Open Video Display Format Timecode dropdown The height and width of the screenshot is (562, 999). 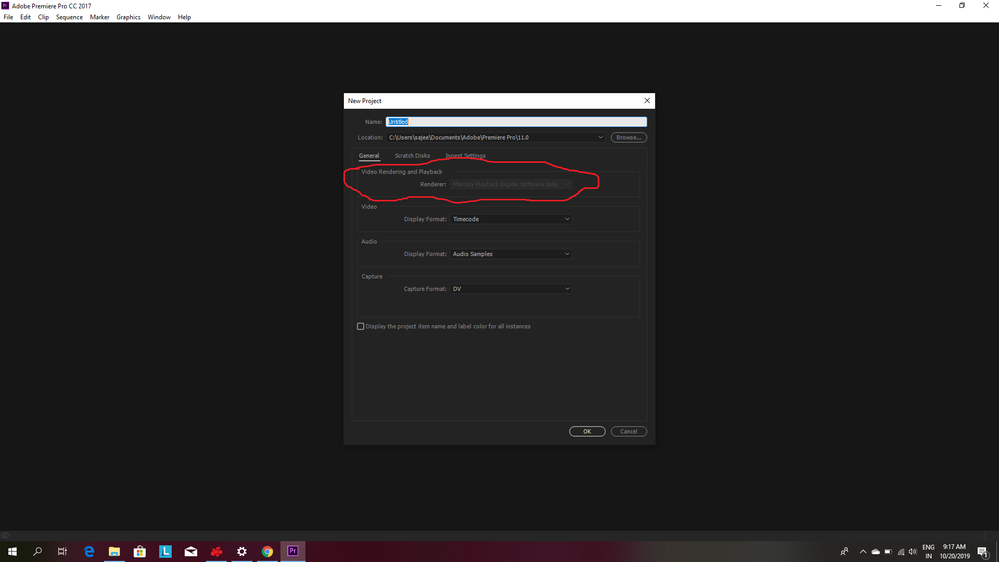[510, 219]
